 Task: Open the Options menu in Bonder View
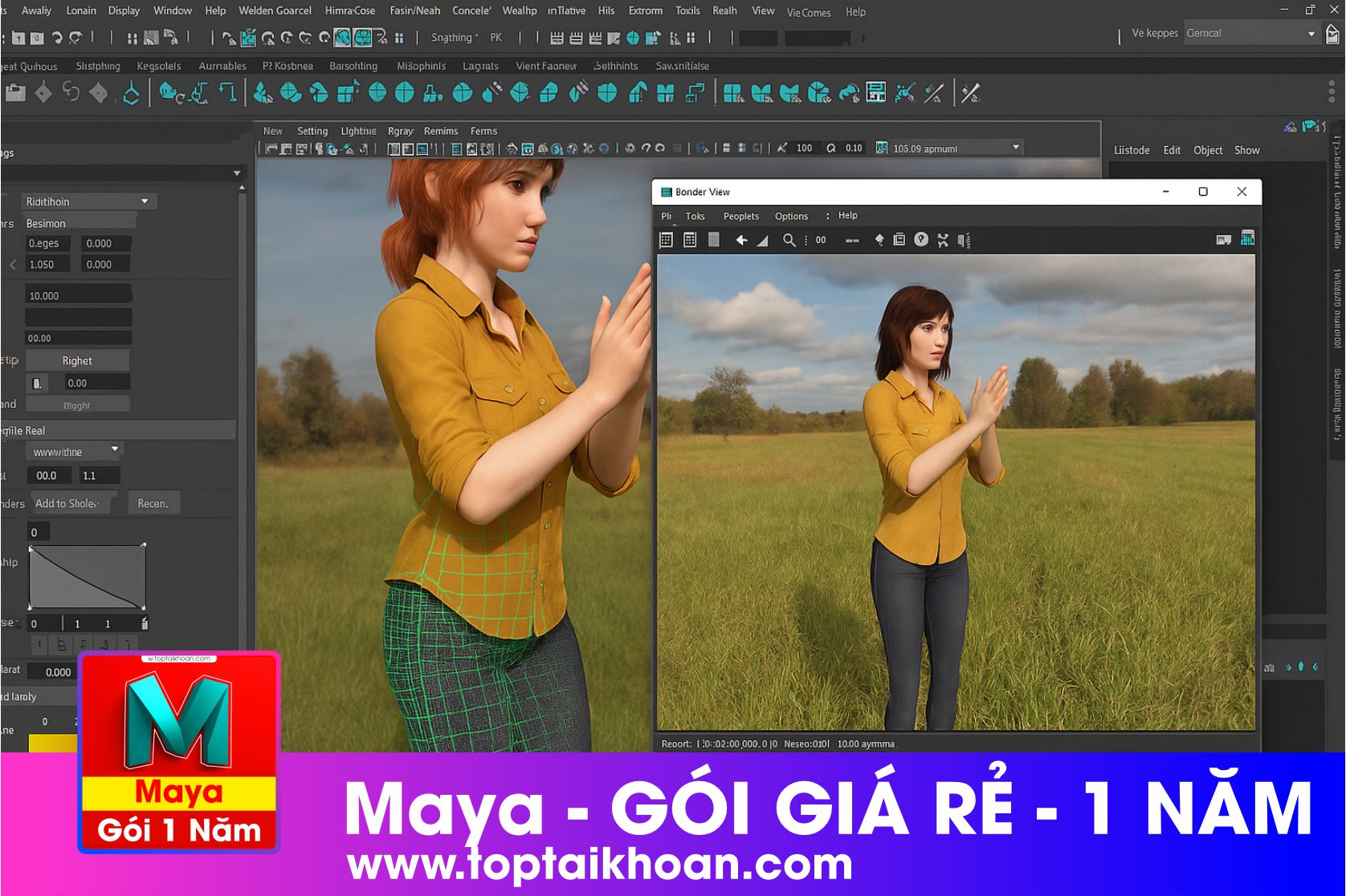pyautogui.click(x=791, y=216)
